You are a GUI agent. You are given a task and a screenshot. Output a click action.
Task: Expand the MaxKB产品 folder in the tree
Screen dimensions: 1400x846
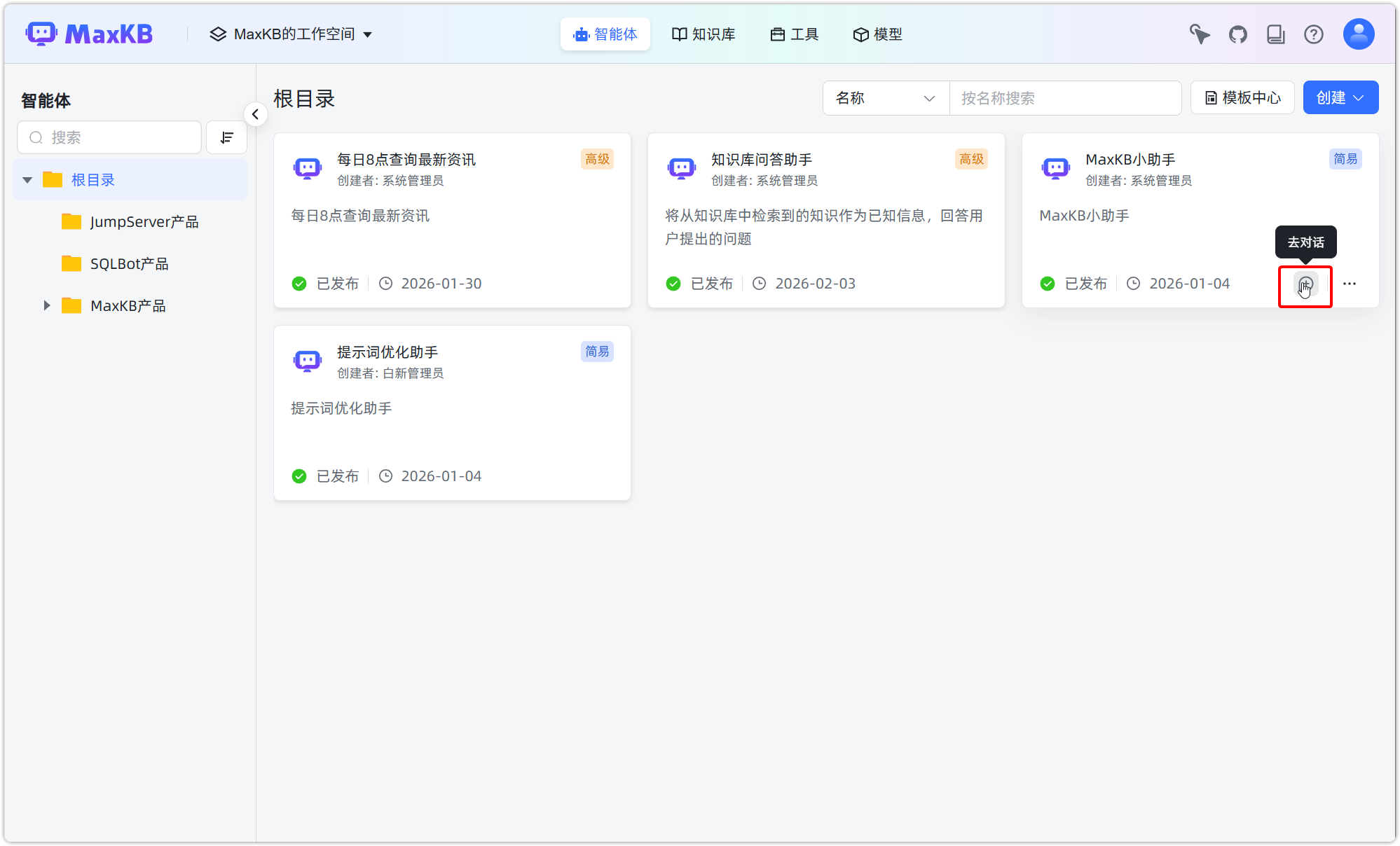pos(46,305)
